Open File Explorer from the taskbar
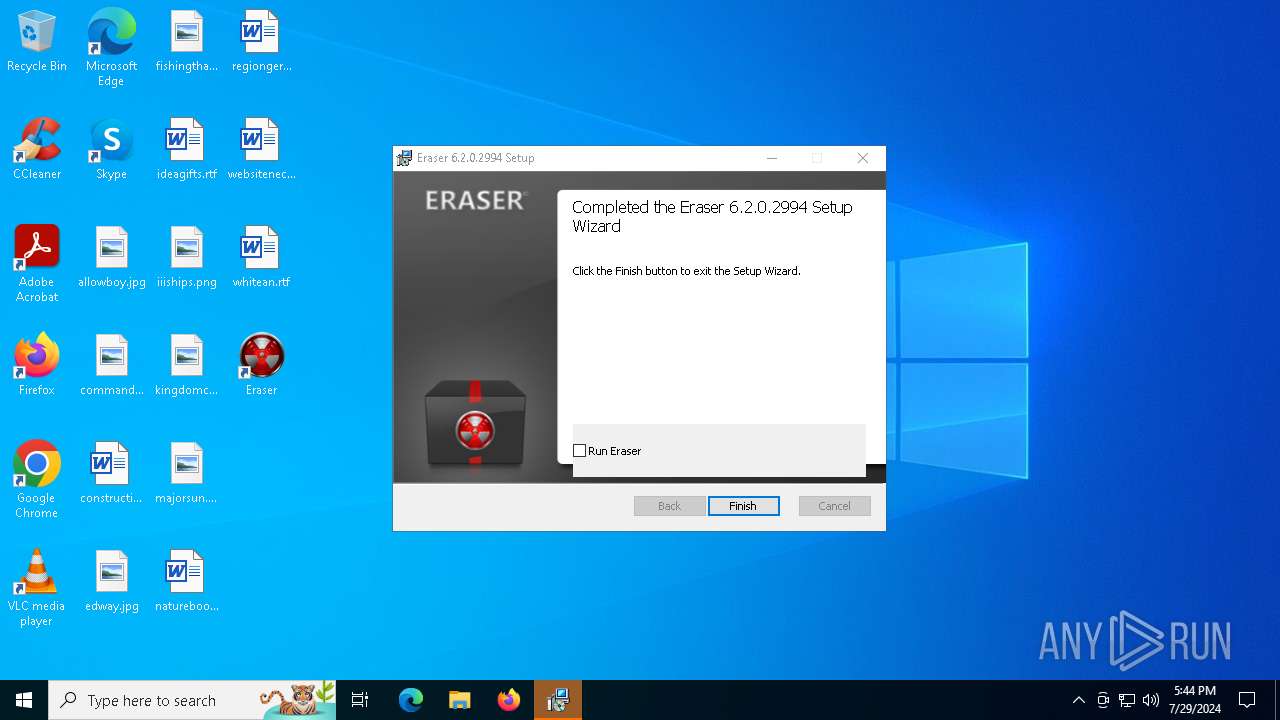1280x720 pixels. pos(459,700)
